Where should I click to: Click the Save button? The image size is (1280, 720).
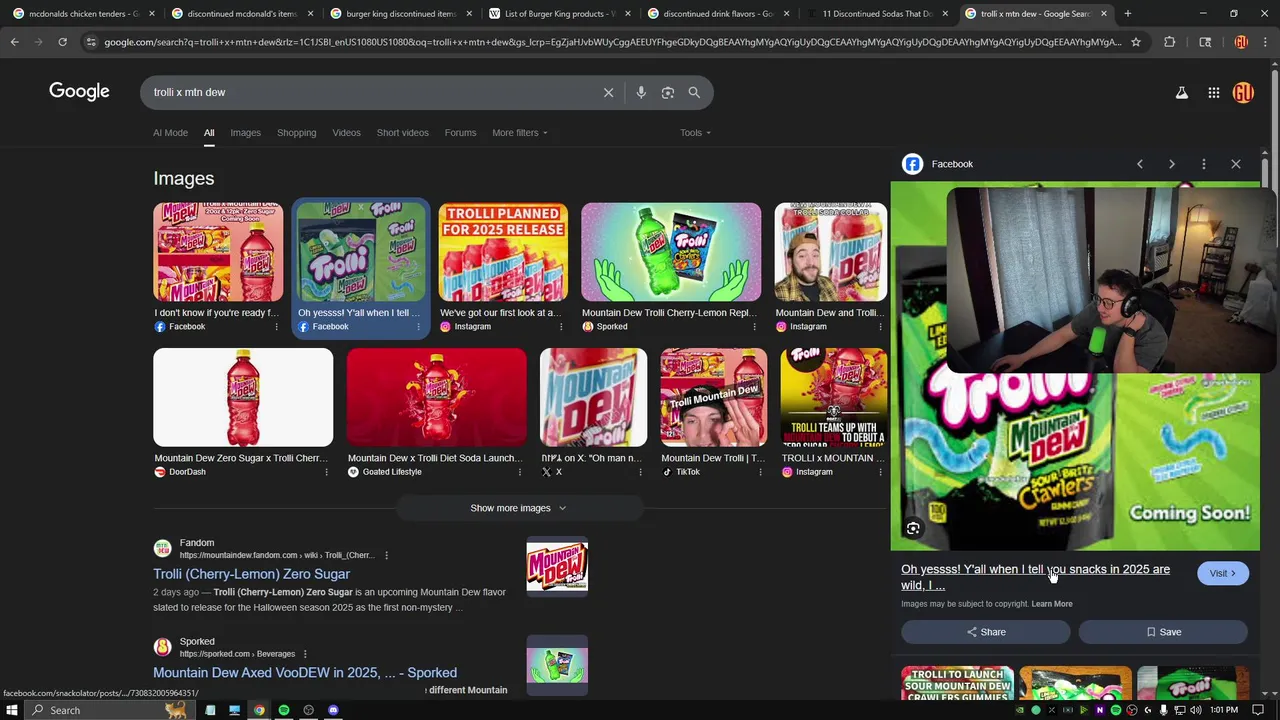coord(1163,632)
